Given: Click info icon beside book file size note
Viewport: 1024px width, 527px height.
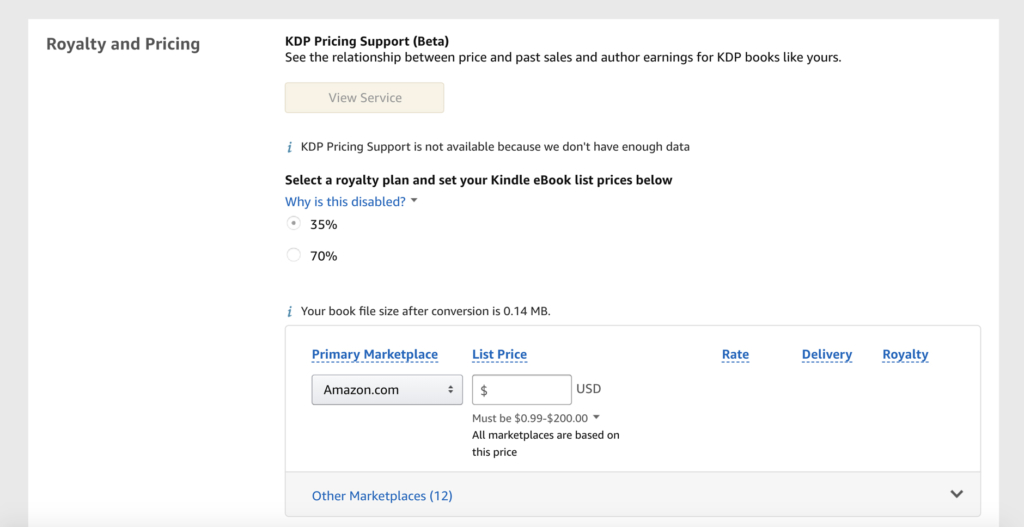Looking at the screenshot, I should [290, 311].
